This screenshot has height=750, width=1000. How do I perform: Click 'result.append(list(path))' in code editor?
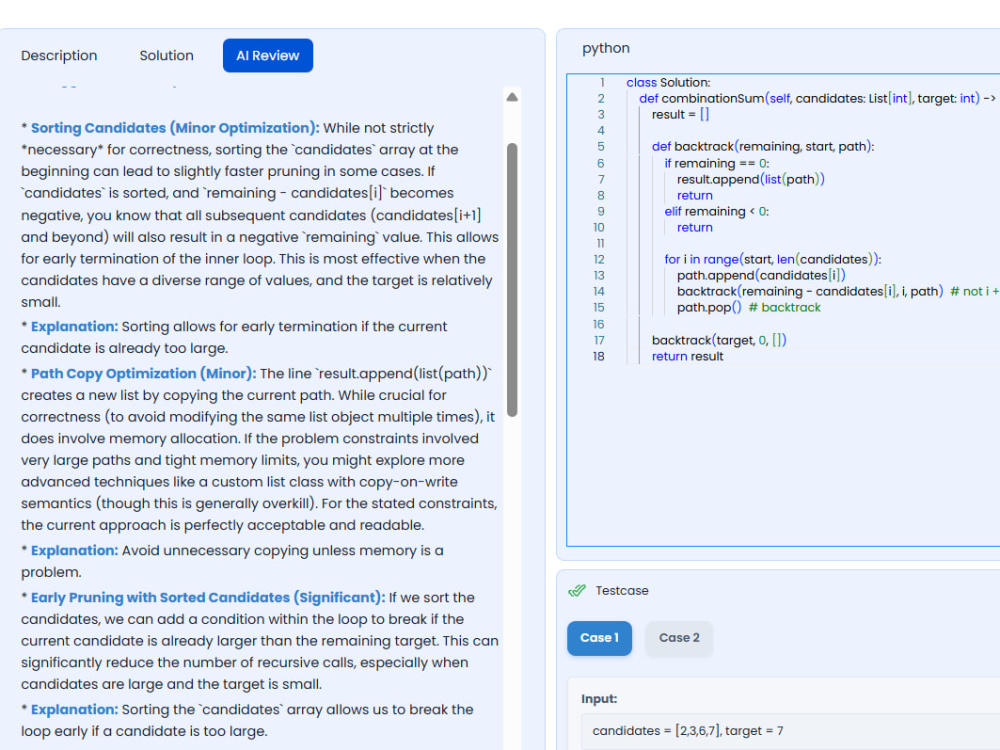tap(751, 179)
